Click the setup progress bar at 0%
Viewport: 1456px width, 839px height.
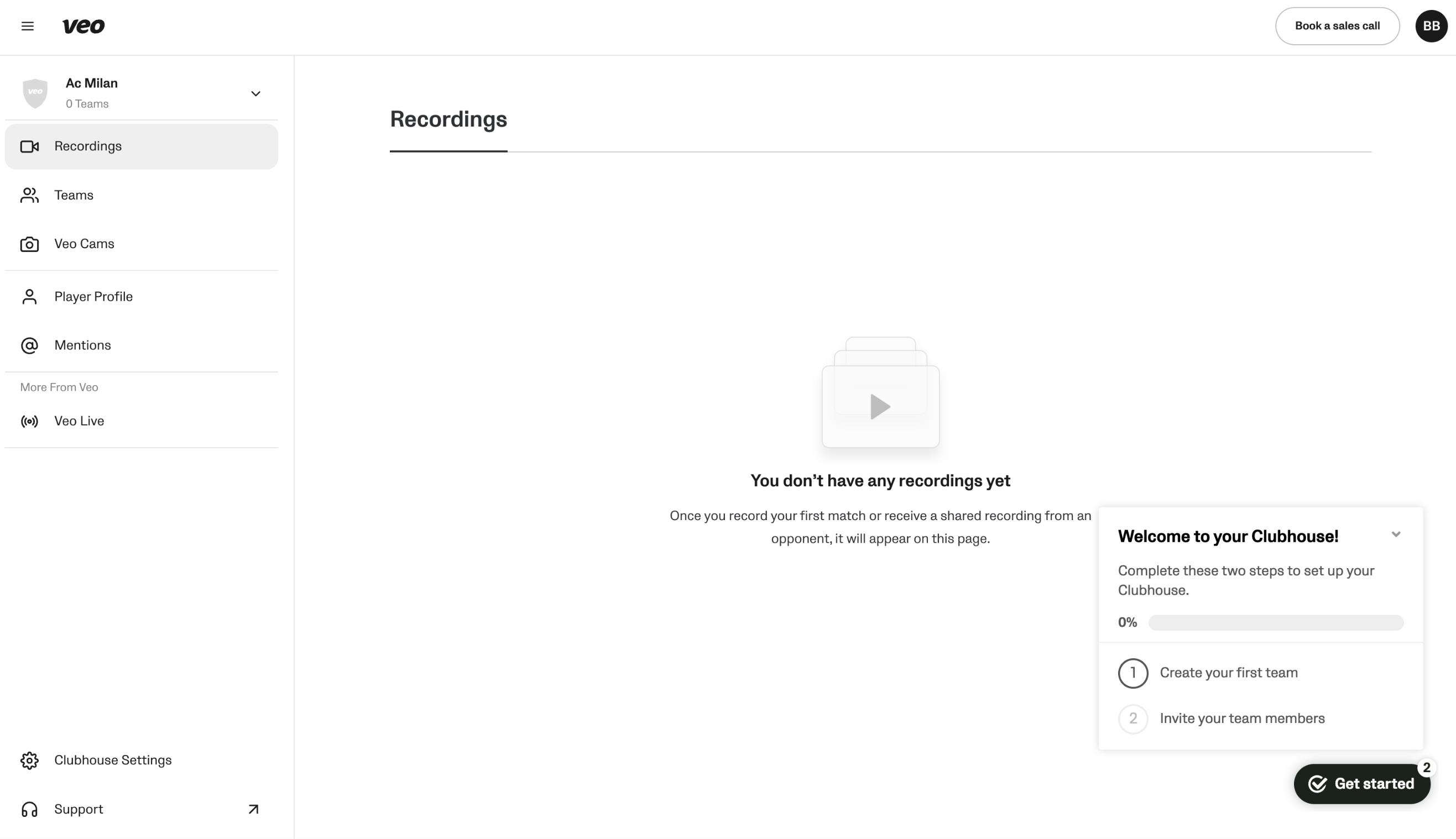coord(1275,622)
